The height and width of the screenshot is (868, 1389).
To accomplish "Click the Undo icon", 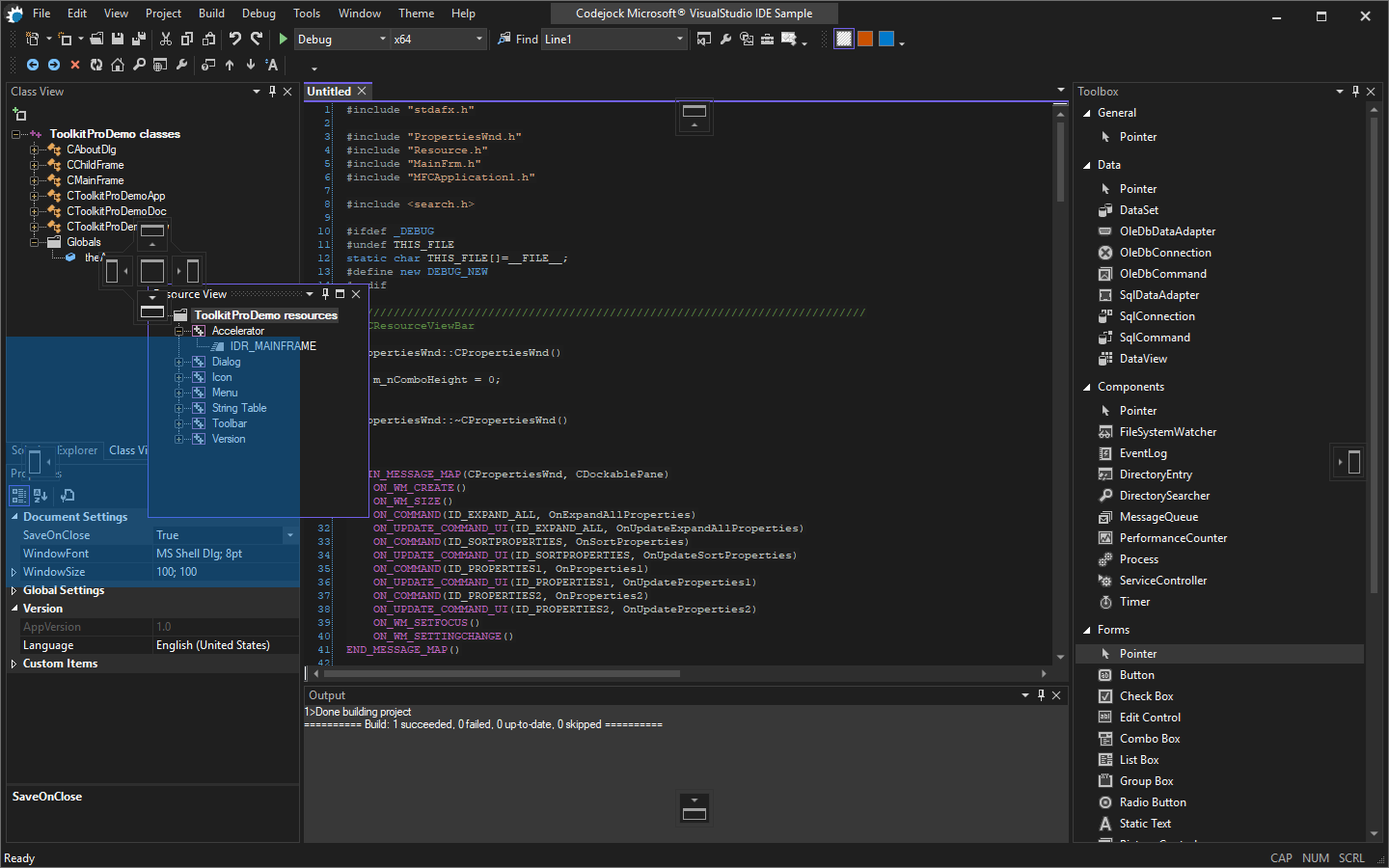I will pos(234,39).
